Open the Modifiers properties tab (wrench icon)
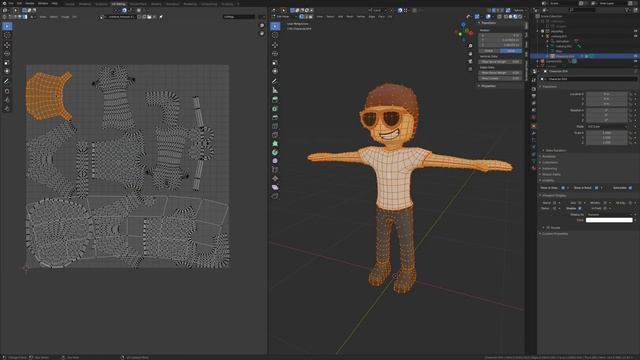 534,133
